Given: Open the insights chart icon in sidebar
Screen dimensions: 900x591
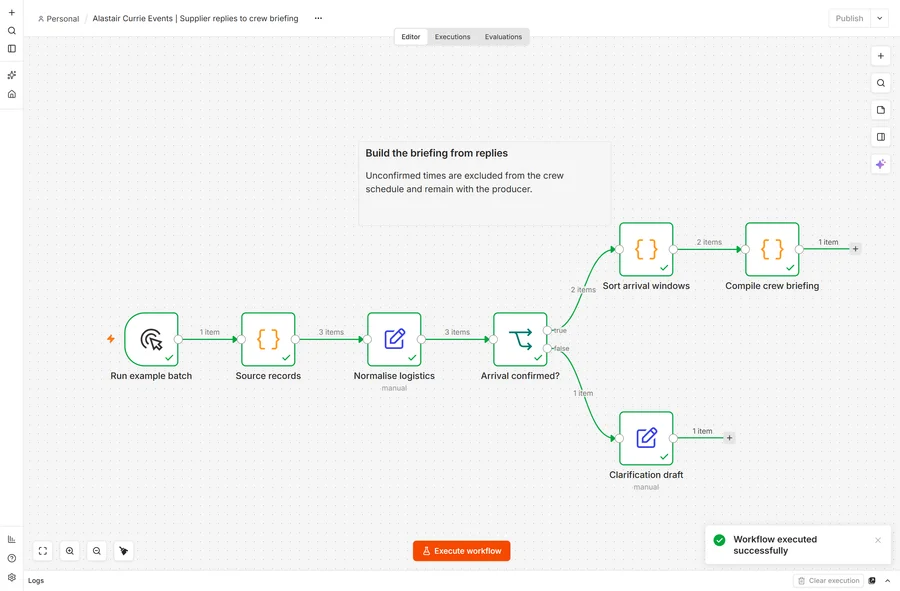Looking at the screenshot, I should pyautogui.click(x=11, y=539).
